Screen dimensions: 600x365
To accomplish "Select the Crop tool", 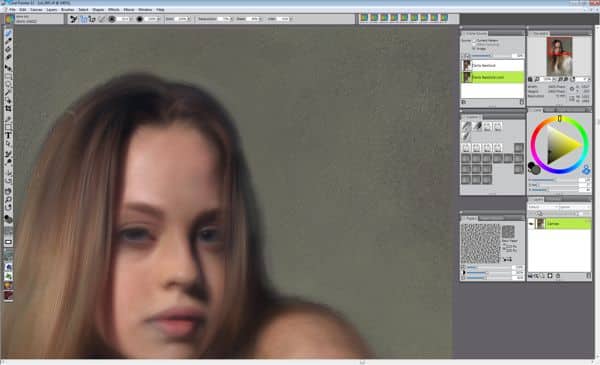I will click(8, 109).
